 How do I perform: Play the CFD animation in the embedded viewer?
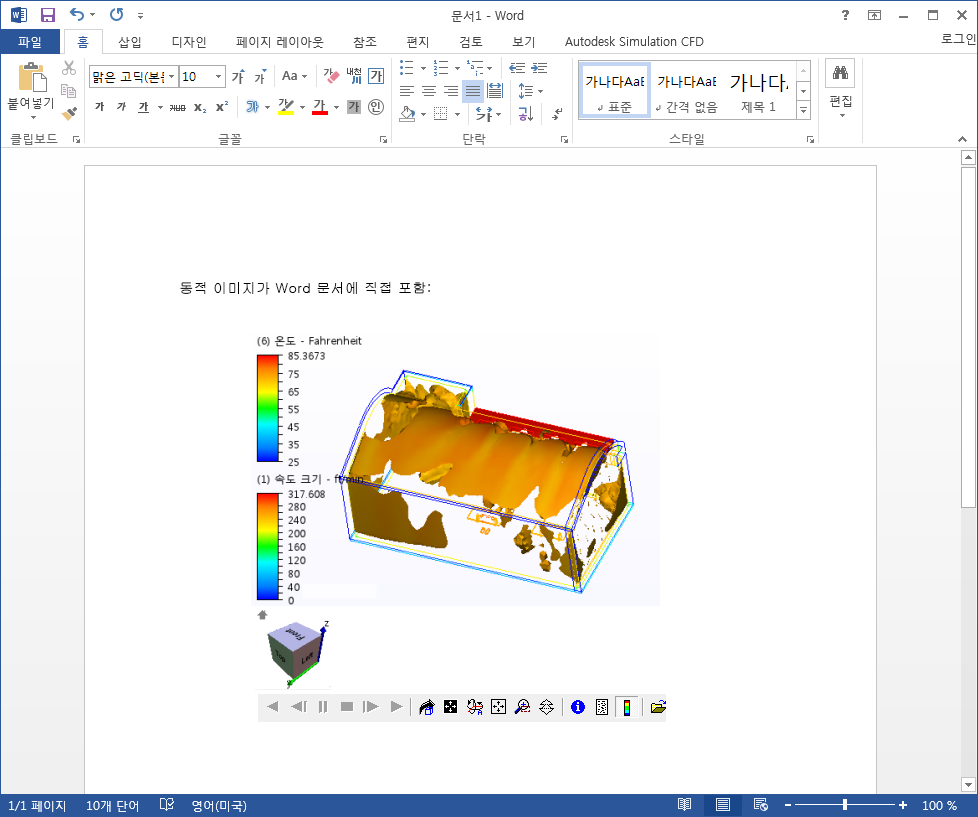tap(396, 707)
